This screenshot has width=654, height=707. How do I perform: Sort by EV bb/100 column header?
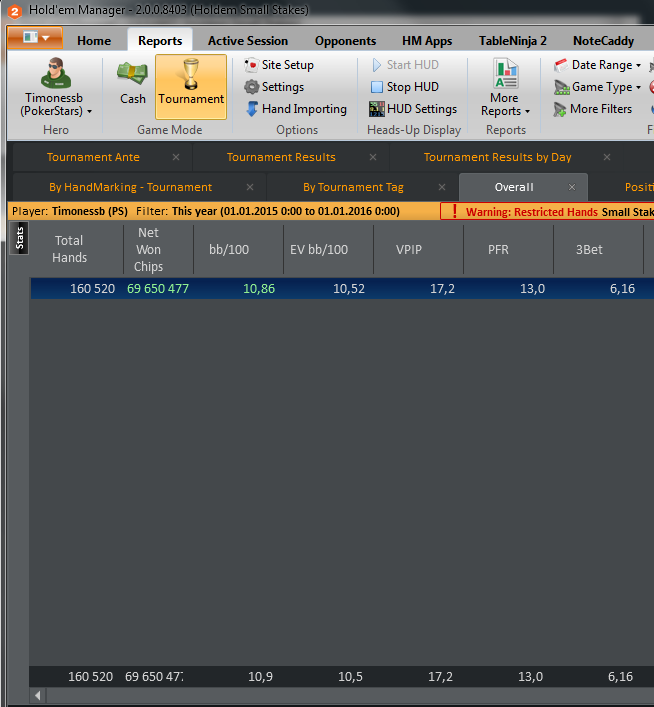[x=319, y=249]
